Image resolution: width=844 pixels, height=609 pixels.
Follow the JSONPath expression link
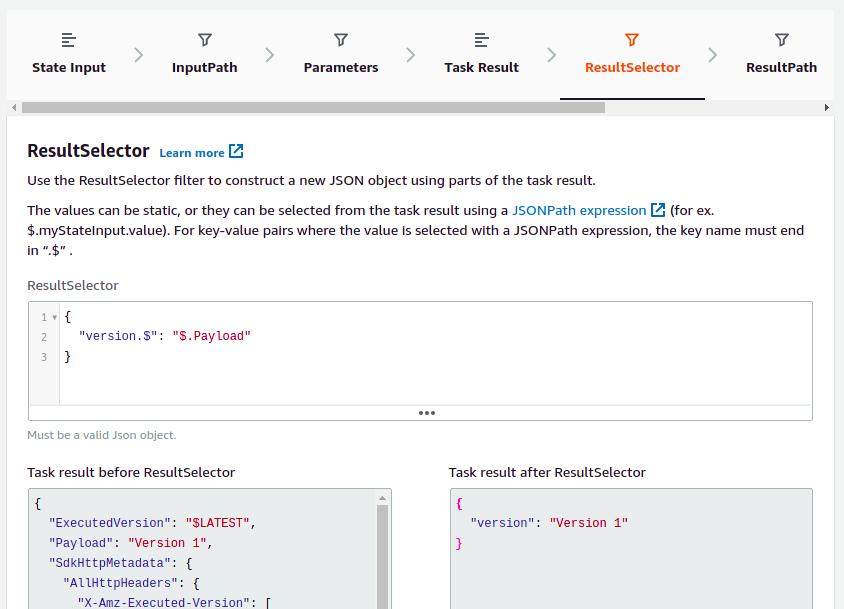click(579, 211)
